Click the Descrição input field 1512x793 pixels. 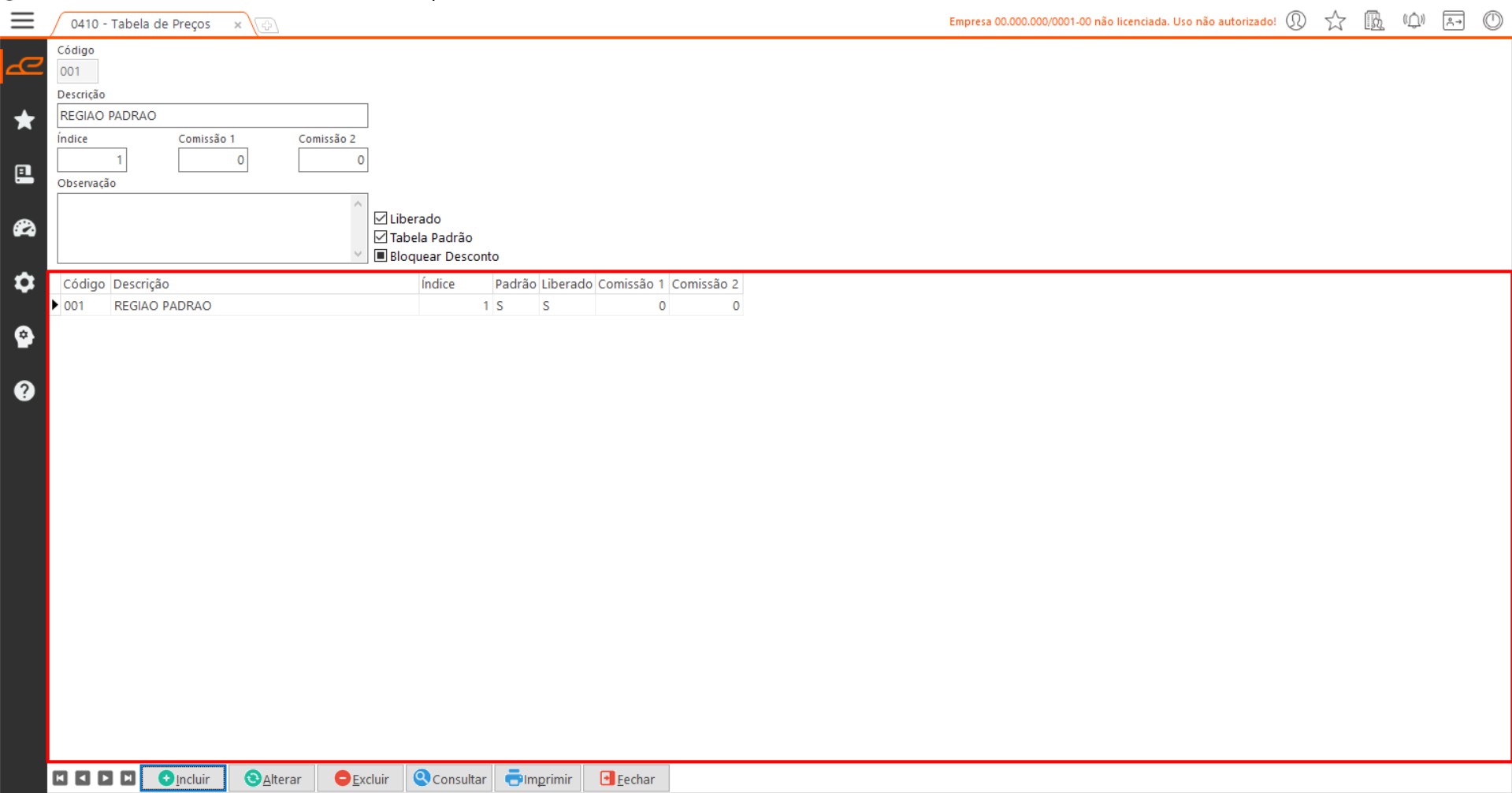pyautogui.click(x=212, y=116)
